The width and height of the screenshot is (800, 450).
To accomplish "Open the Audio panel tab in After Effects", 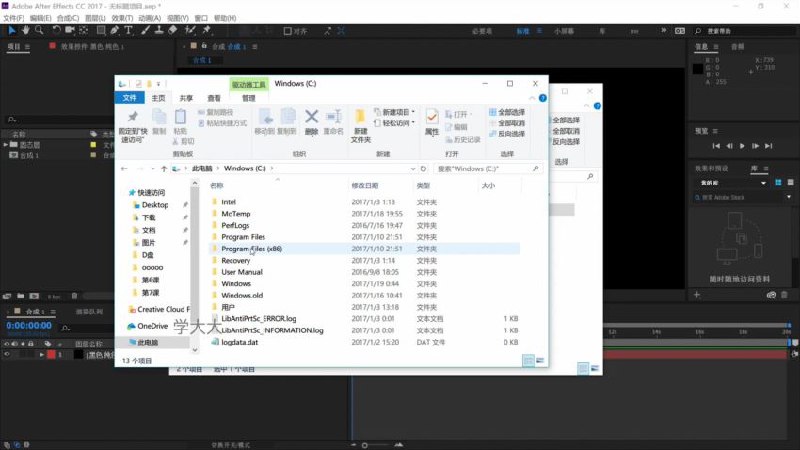I will 737,46.
